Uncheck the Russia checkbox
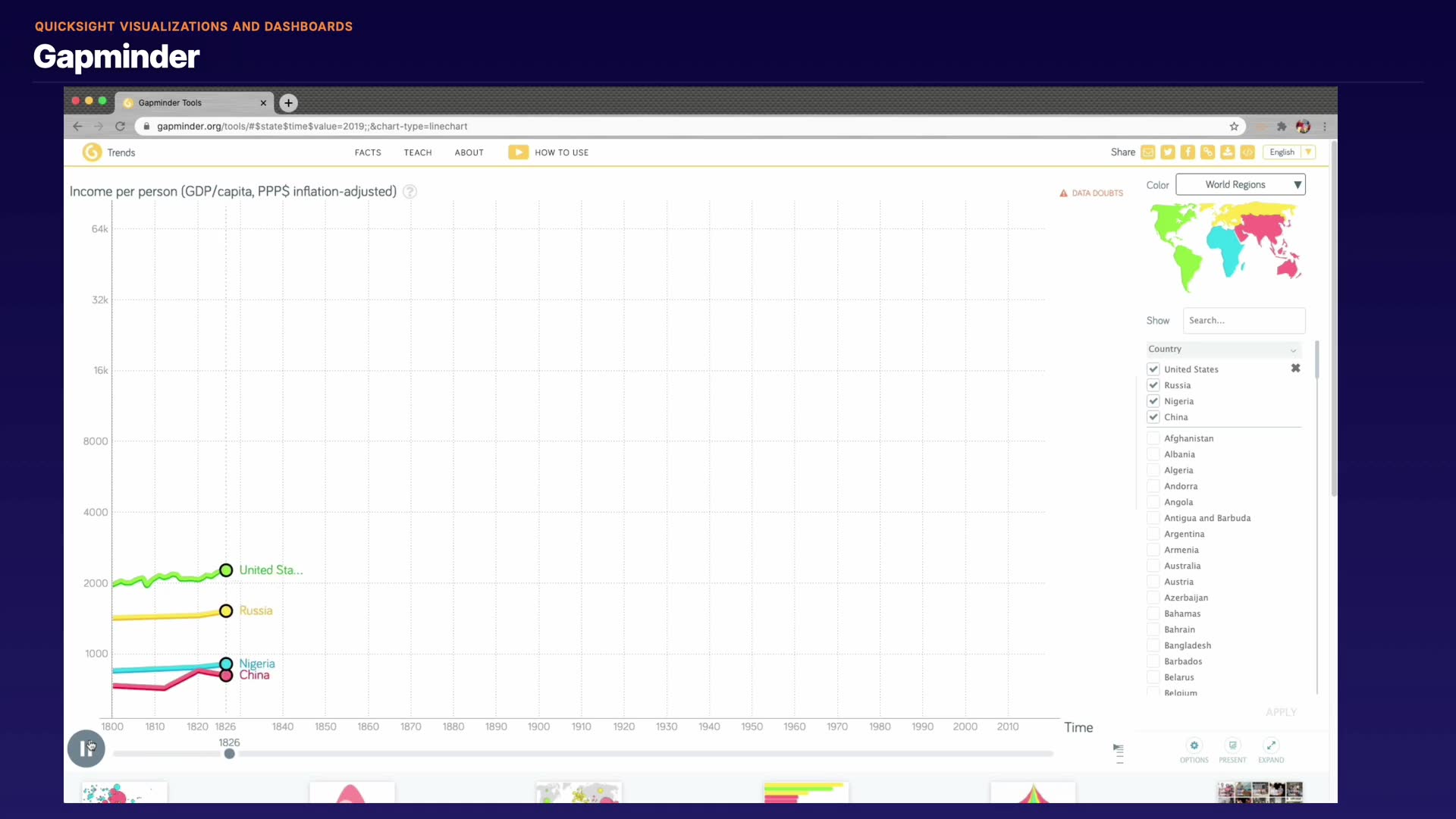This screenshot has height=819, width=1456. click(x=1153, y=385)
